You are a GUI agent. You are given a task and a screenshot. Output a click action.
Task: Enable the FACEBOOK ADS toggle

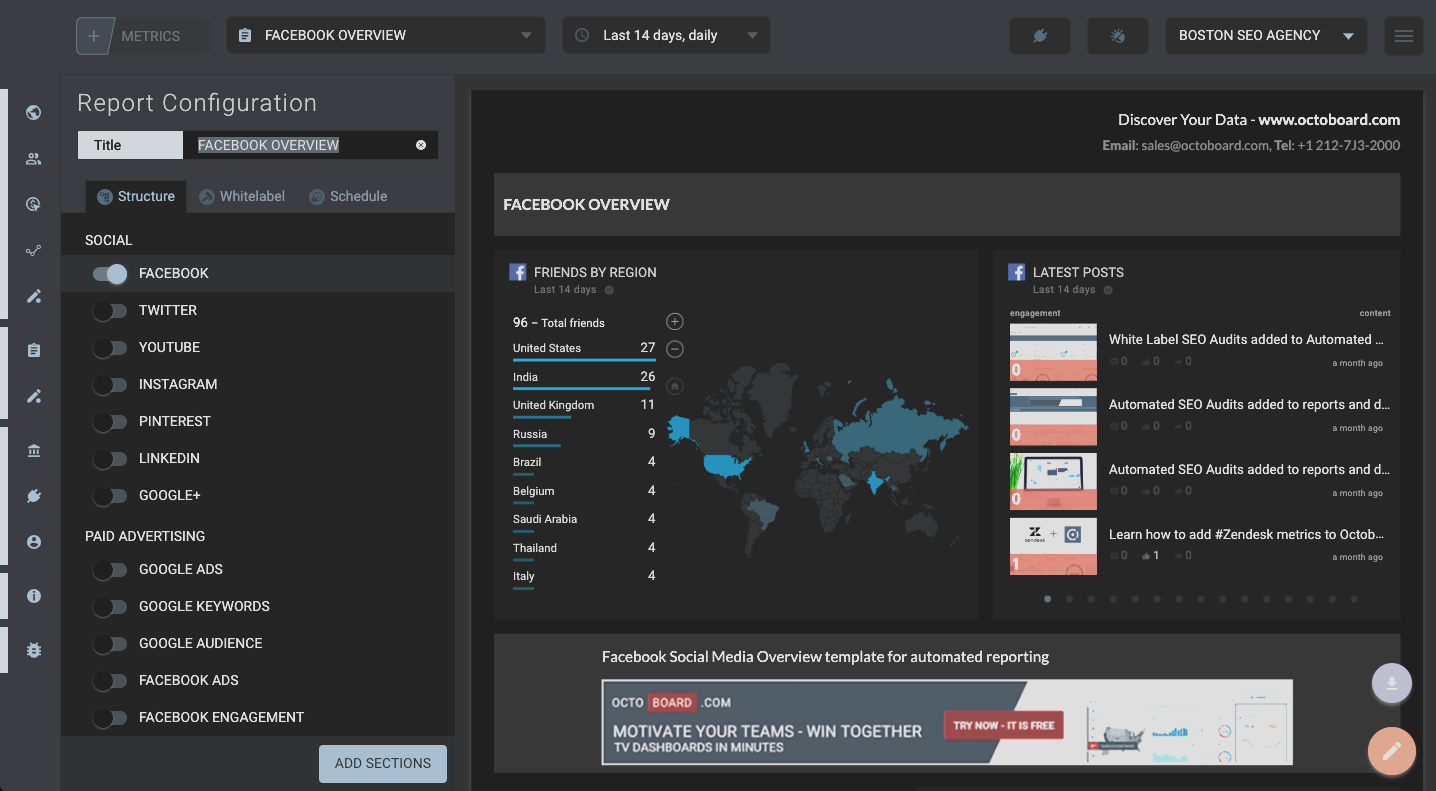(110, 681)
